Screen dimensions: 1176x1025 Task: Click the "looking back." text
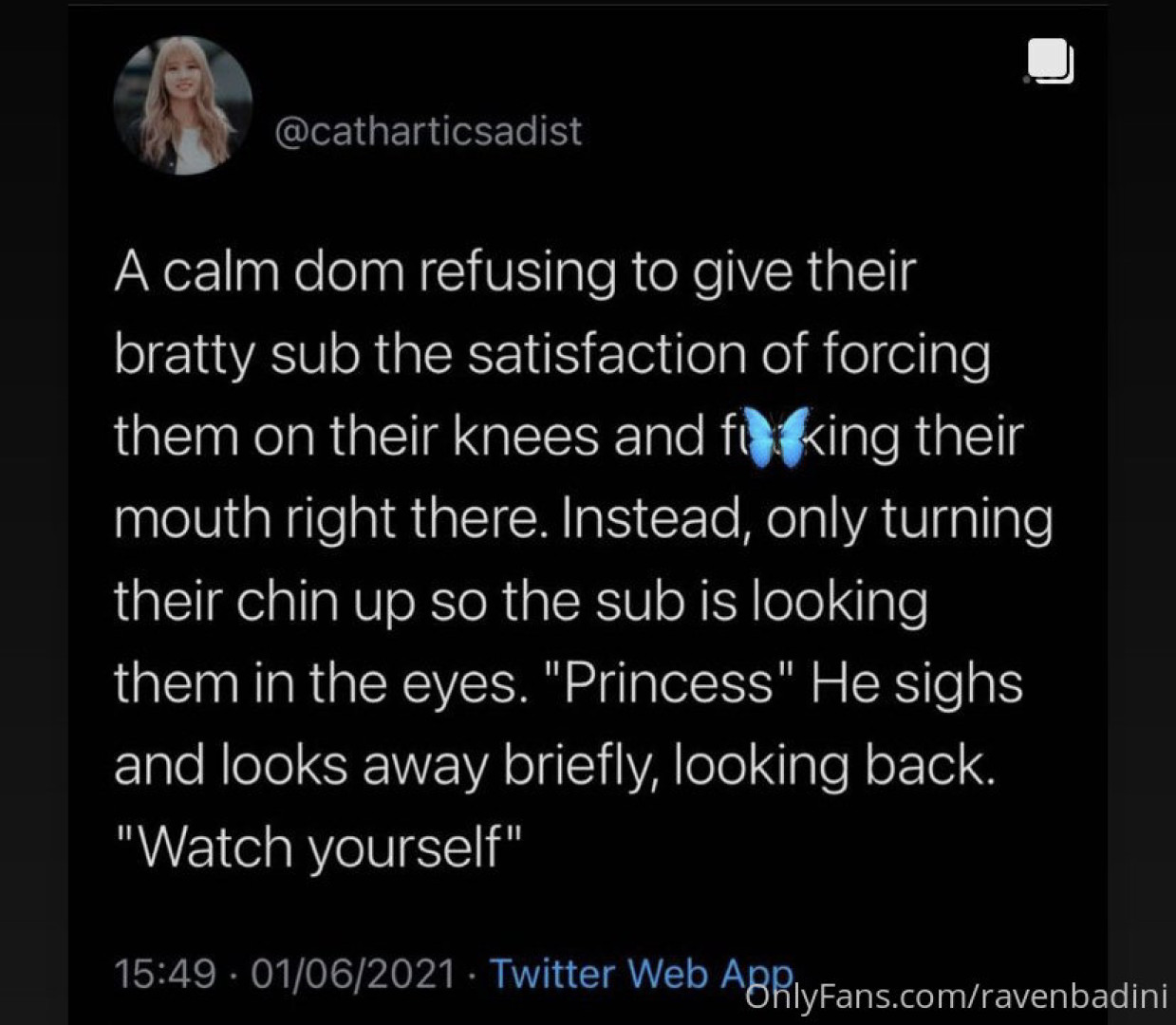[x=834, y=765]
